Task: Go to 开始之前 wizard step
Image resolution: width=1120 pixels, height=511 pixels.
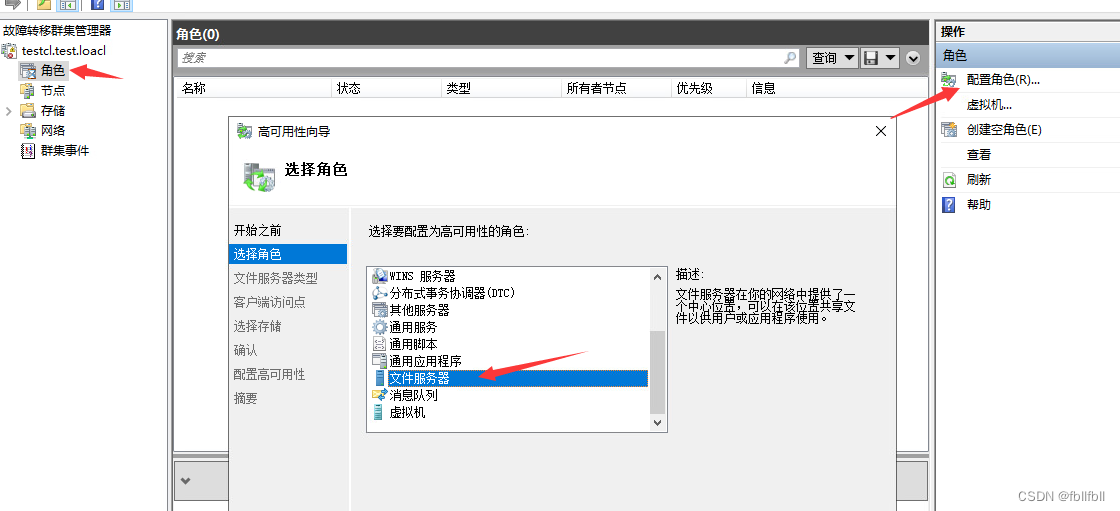Action: coord(257,230)
